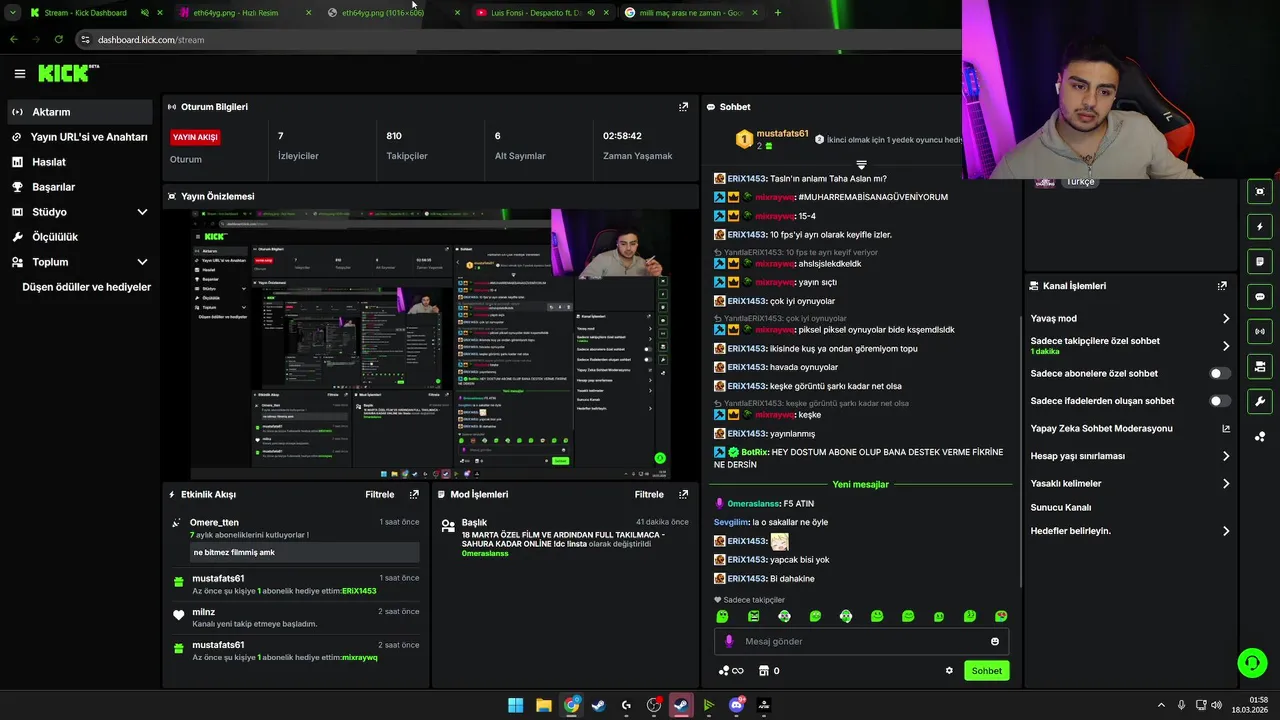Click the points infinity icon below message box

tap(731, 671)
